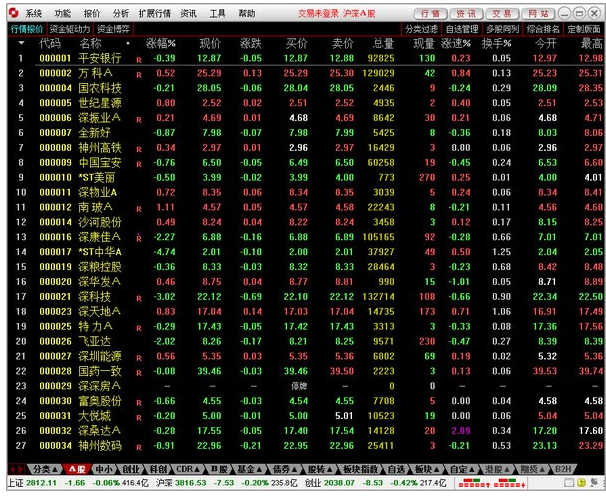Click the R marker beside 特力A
This screenshot has height=499, width=606.
click(x=139, y=329)
